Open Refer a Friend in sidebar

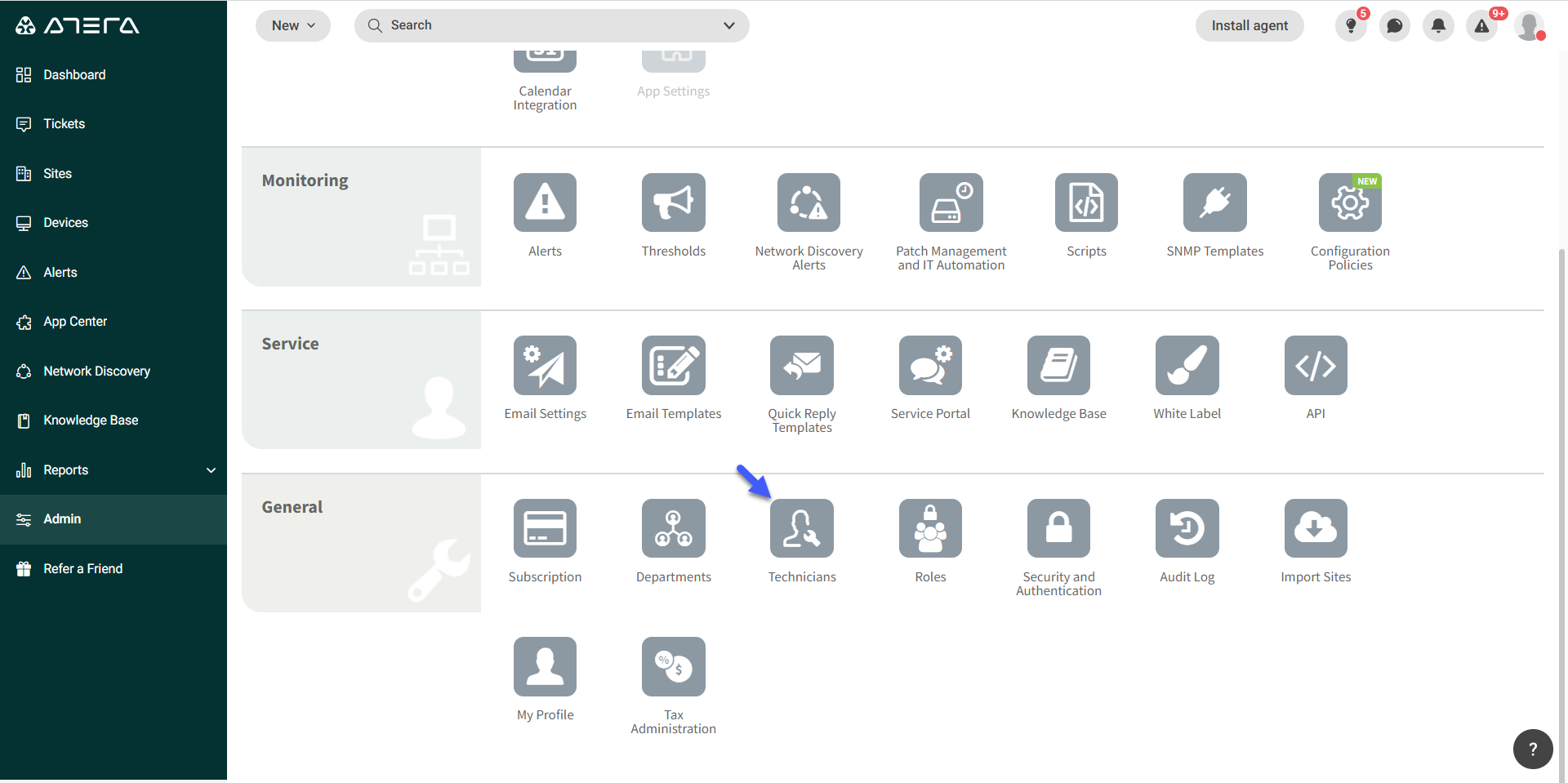coord(114,568)
